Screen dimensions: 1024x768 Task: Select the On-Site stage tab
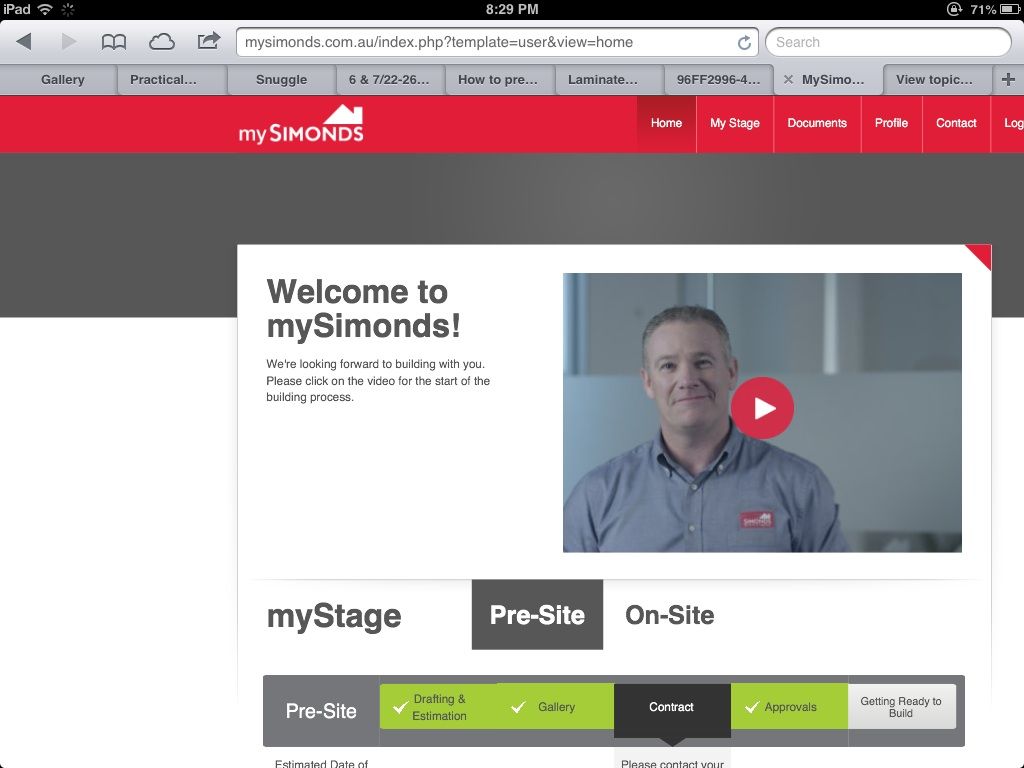(669, 615)
